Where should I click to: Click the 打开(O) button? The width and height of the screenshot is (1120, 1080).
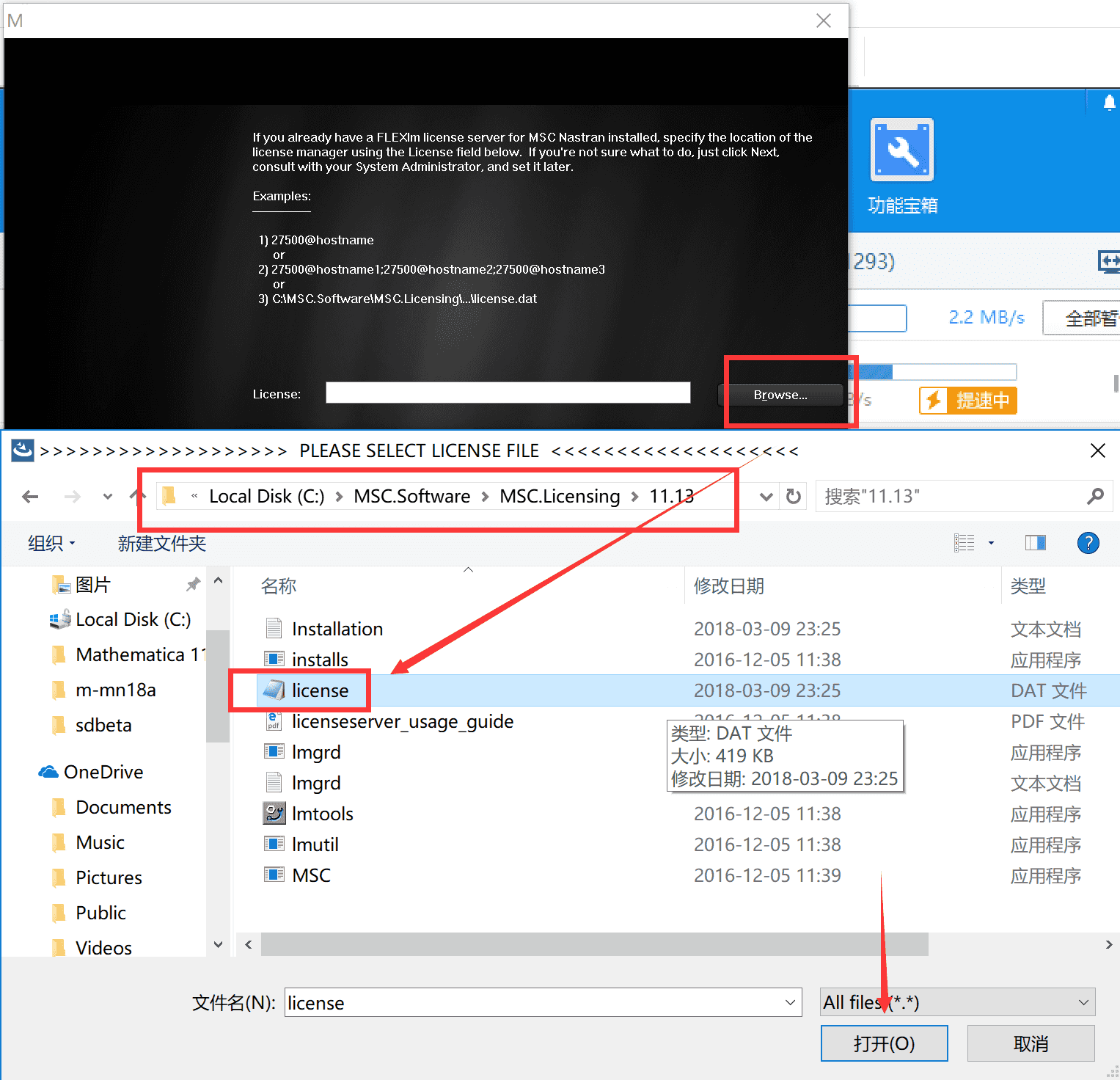click(x=884, y=1043)
